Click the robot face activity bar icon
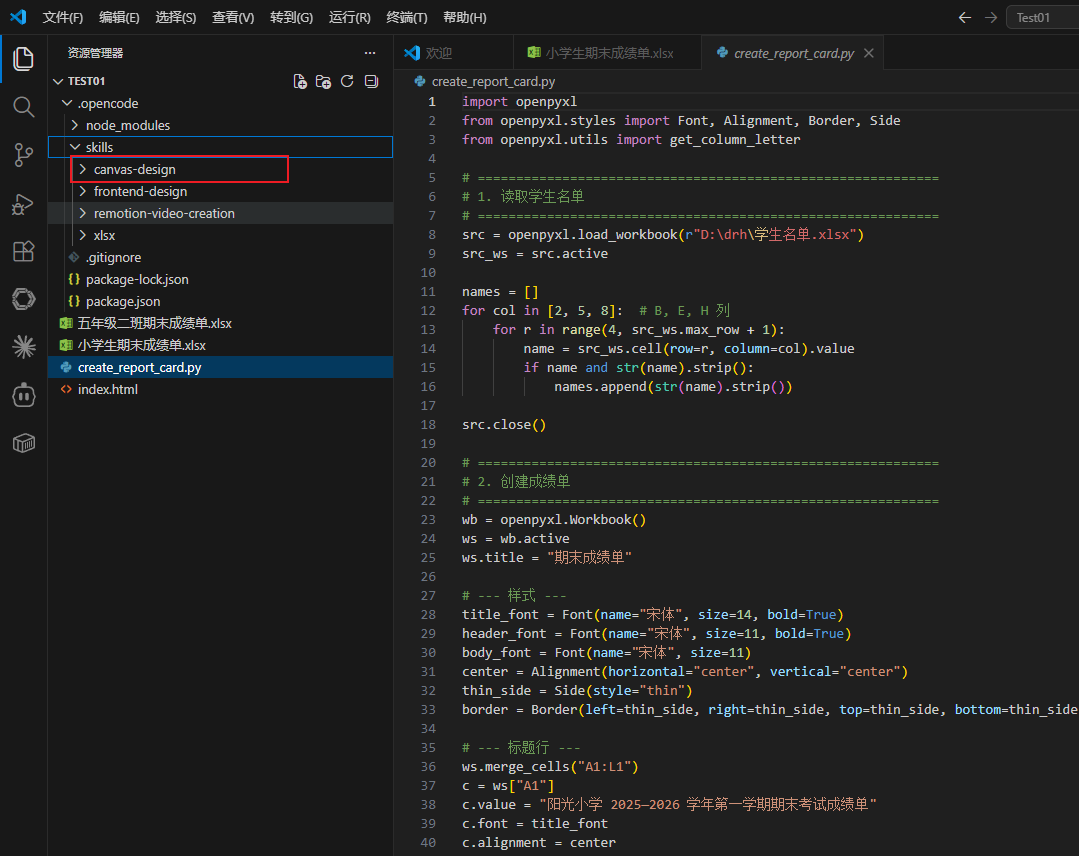Image resolution: width=1079 pixels, height=856 pixels. pyautogui.click(x=23, y=395)
